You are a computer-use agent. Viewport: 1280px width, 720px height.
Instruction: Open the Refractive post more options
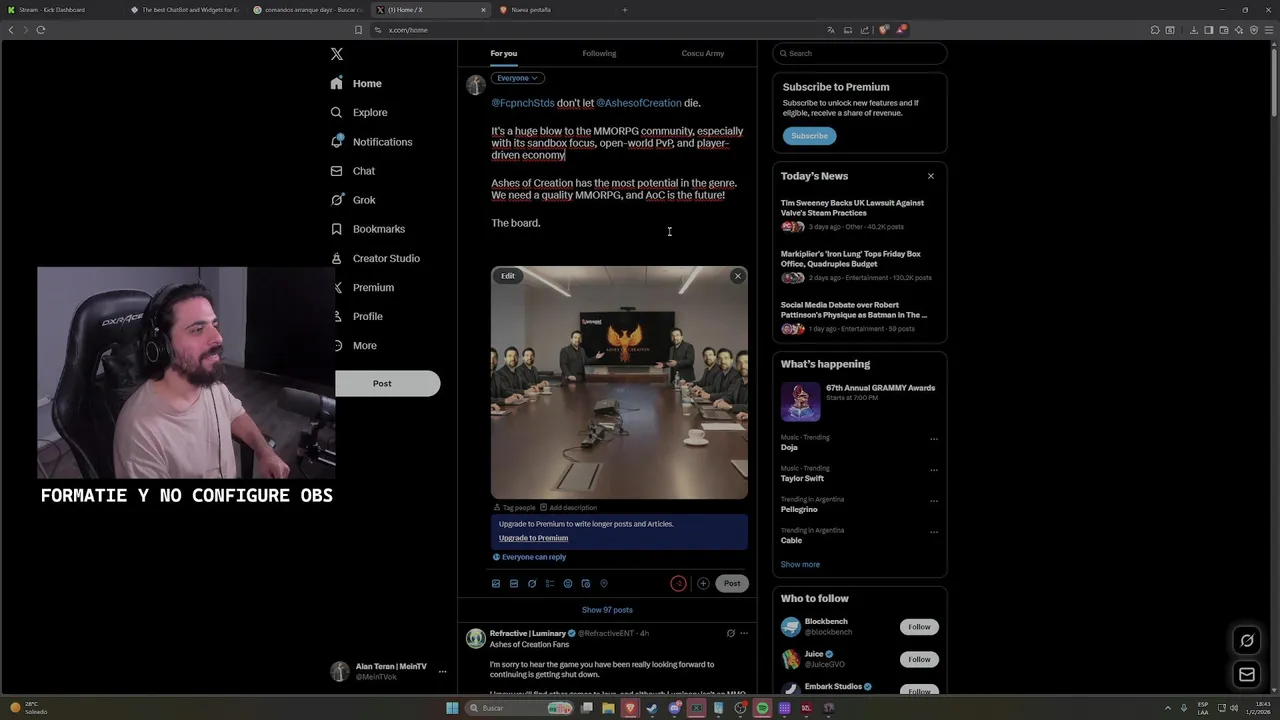744,633
